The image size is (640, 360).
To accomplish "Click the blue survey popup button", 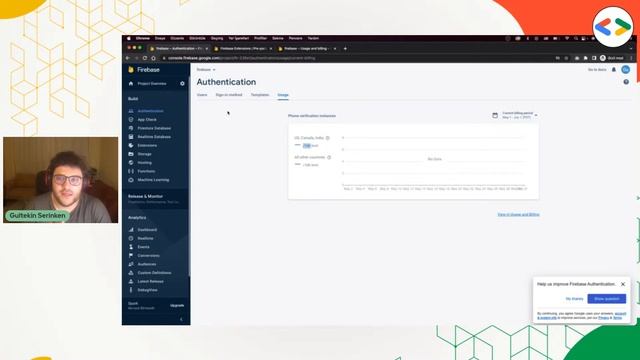I will click(607, 299).
